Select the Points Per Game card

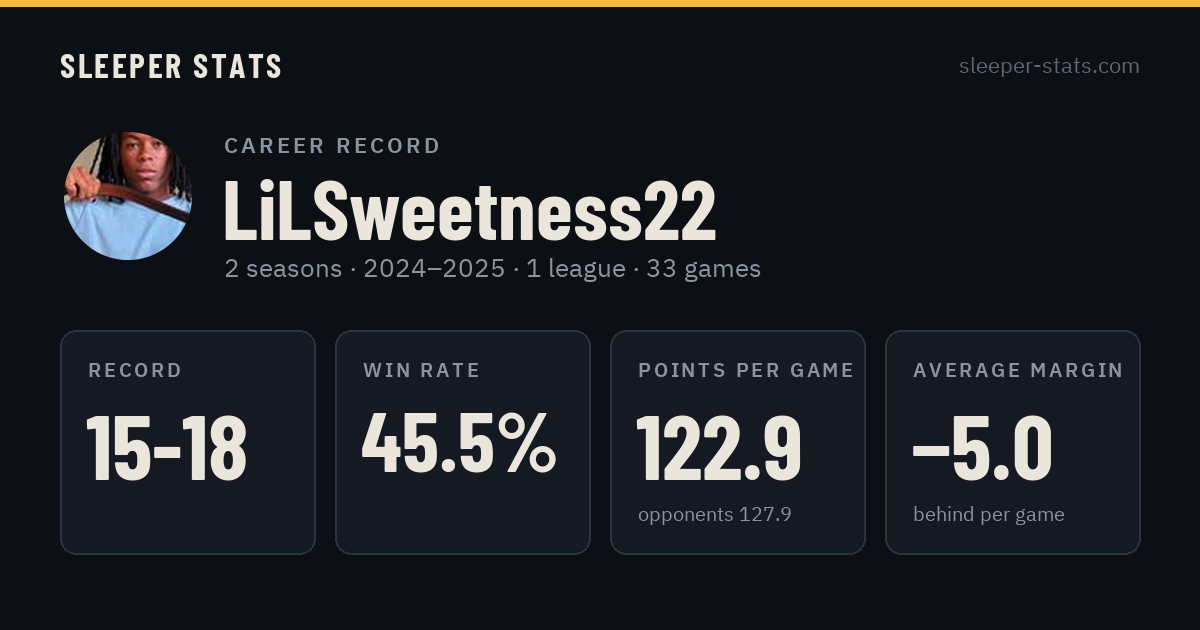click(738, 442)
